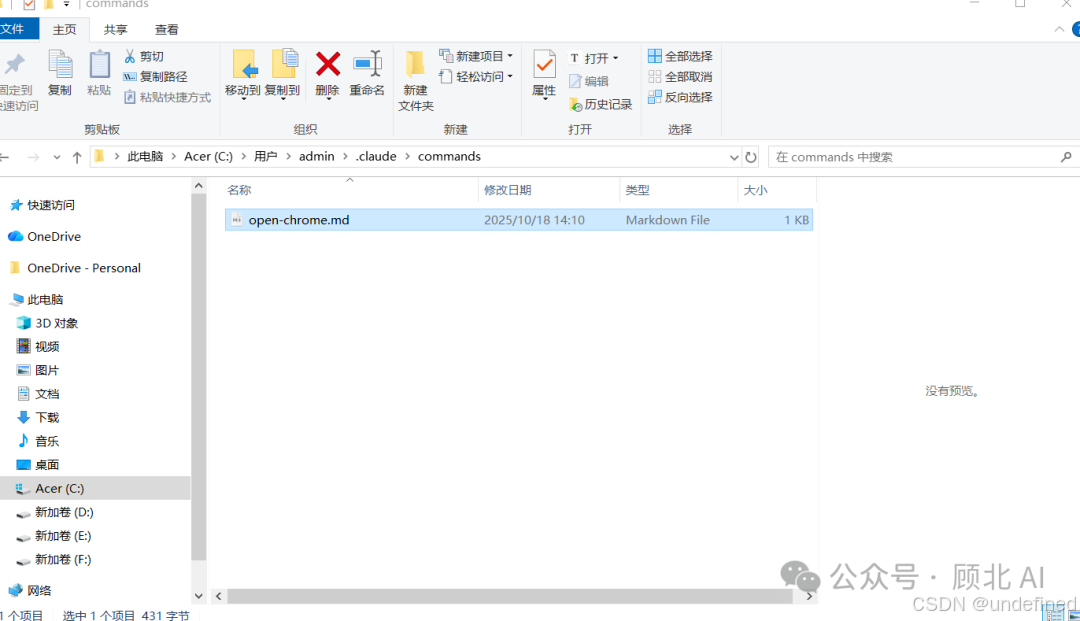
Task: Click sidebar scroll-up arrow
Action: tap(198, 186)
